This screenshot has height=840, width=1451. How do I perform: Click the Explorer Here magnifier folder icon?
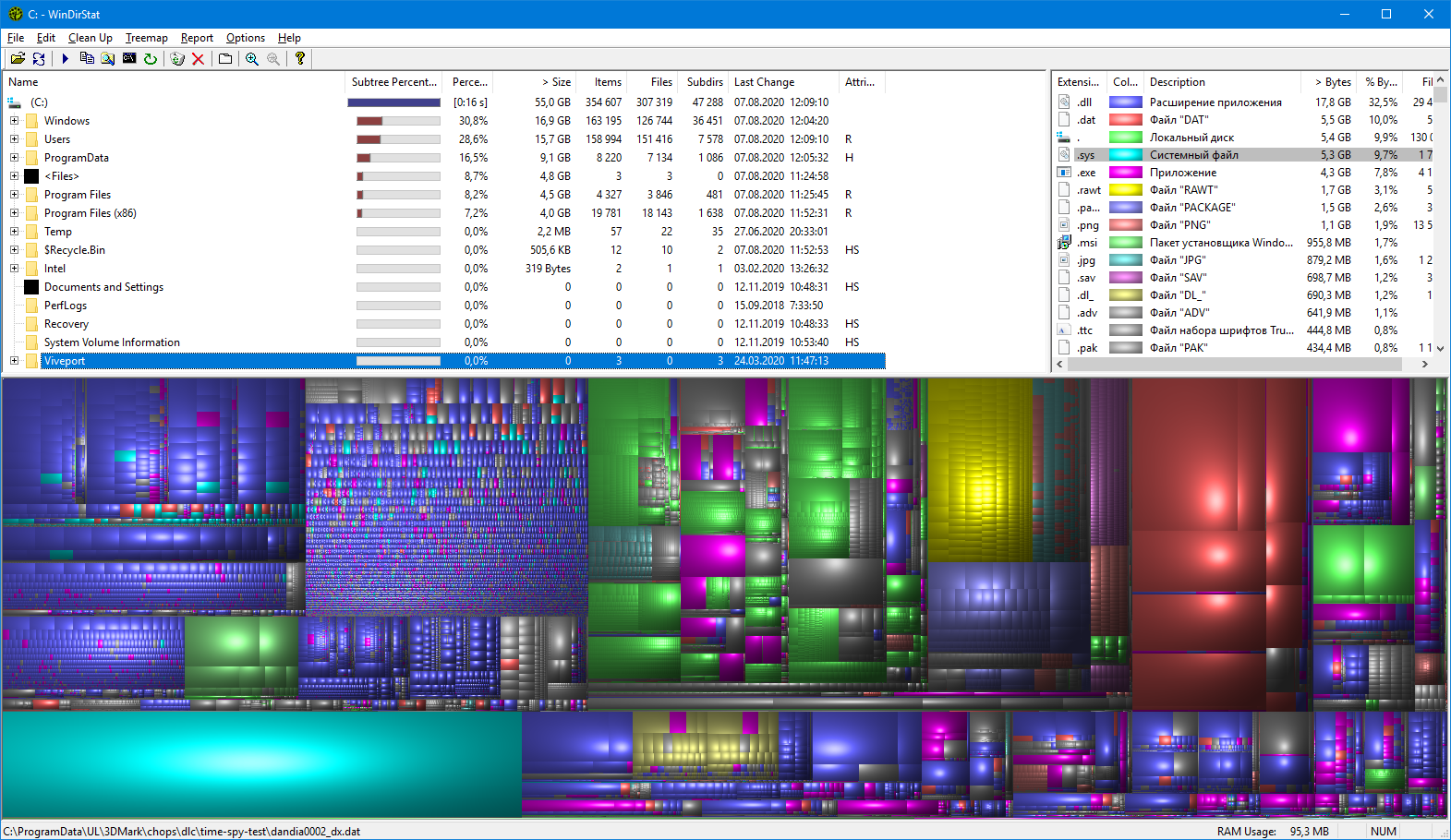click(x=108, y=58)
